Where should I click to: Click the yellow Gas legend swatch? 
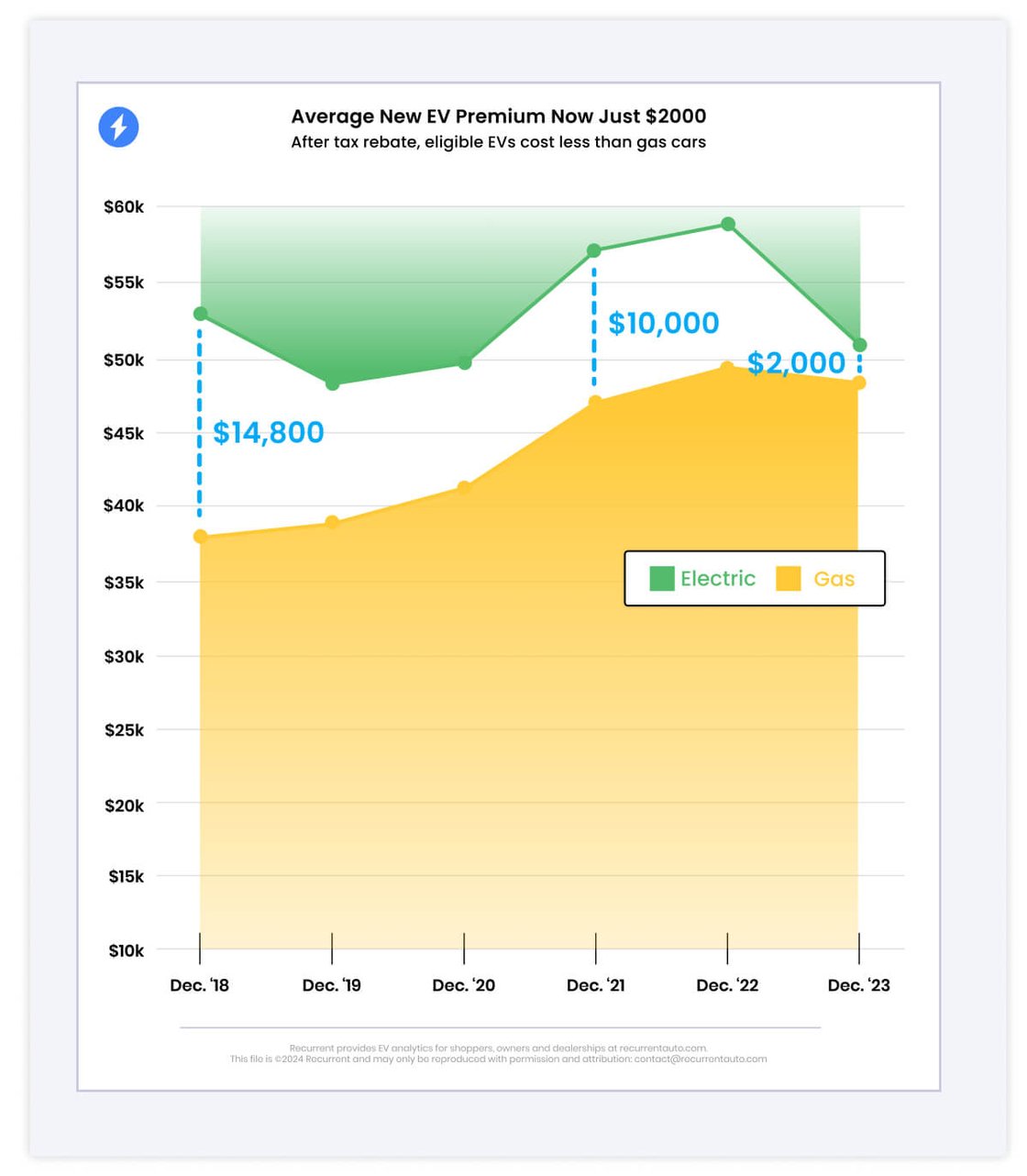(x=788, y=578)
